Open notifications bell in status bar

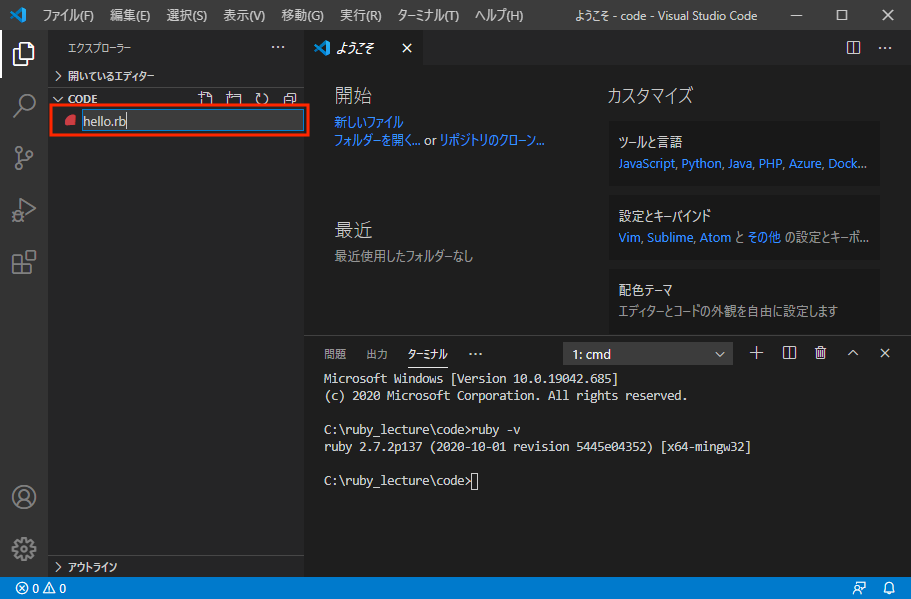(889, 588)
